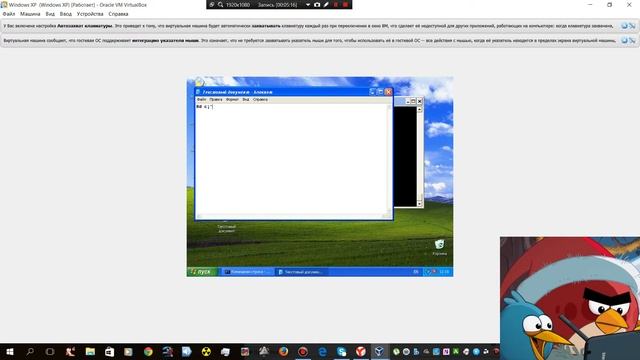Open the Файл menu in XP Notepad
The image size is (640, 360).
coord(201,100)
